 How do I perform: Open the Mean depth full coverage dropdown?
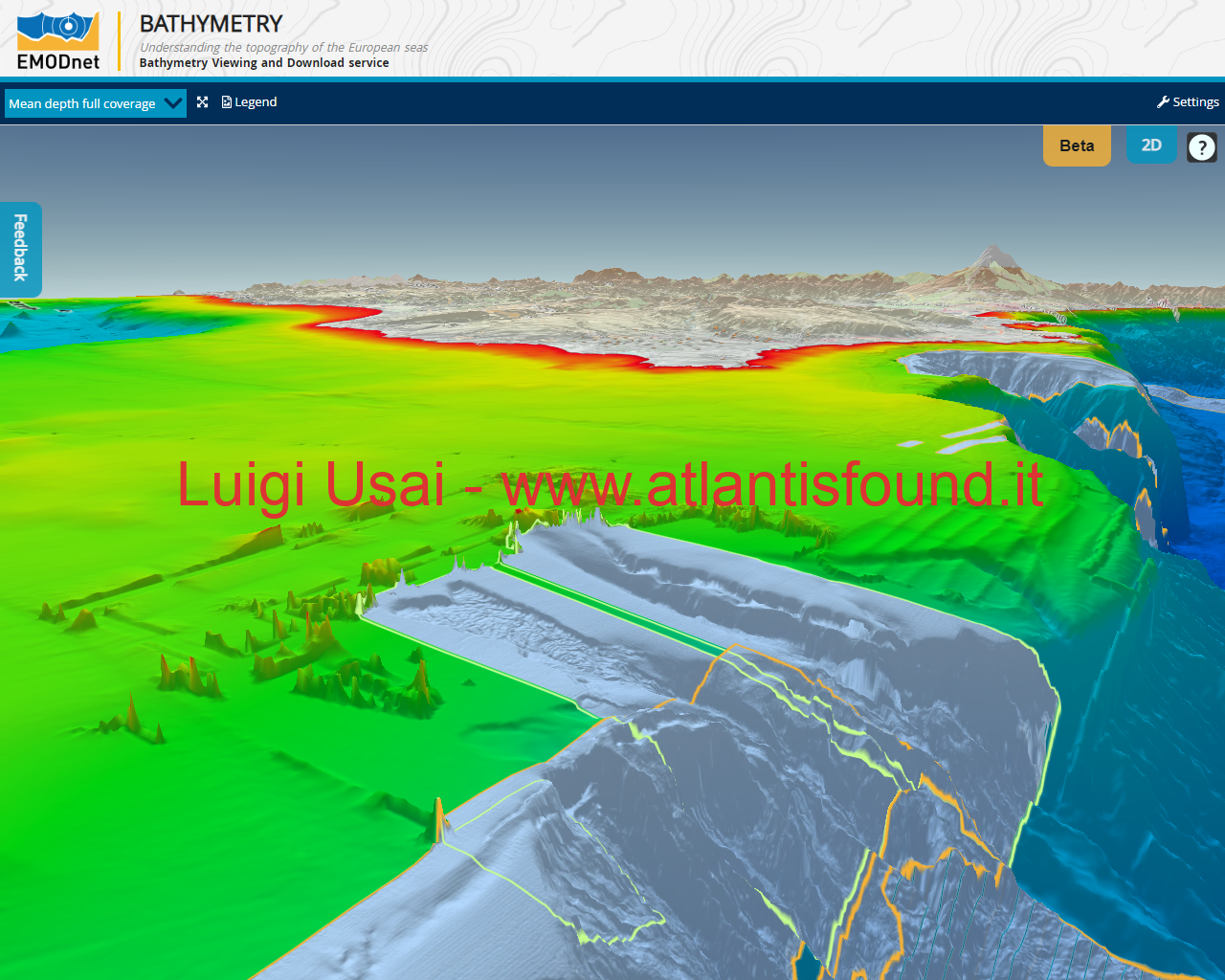tap(96, 103)
